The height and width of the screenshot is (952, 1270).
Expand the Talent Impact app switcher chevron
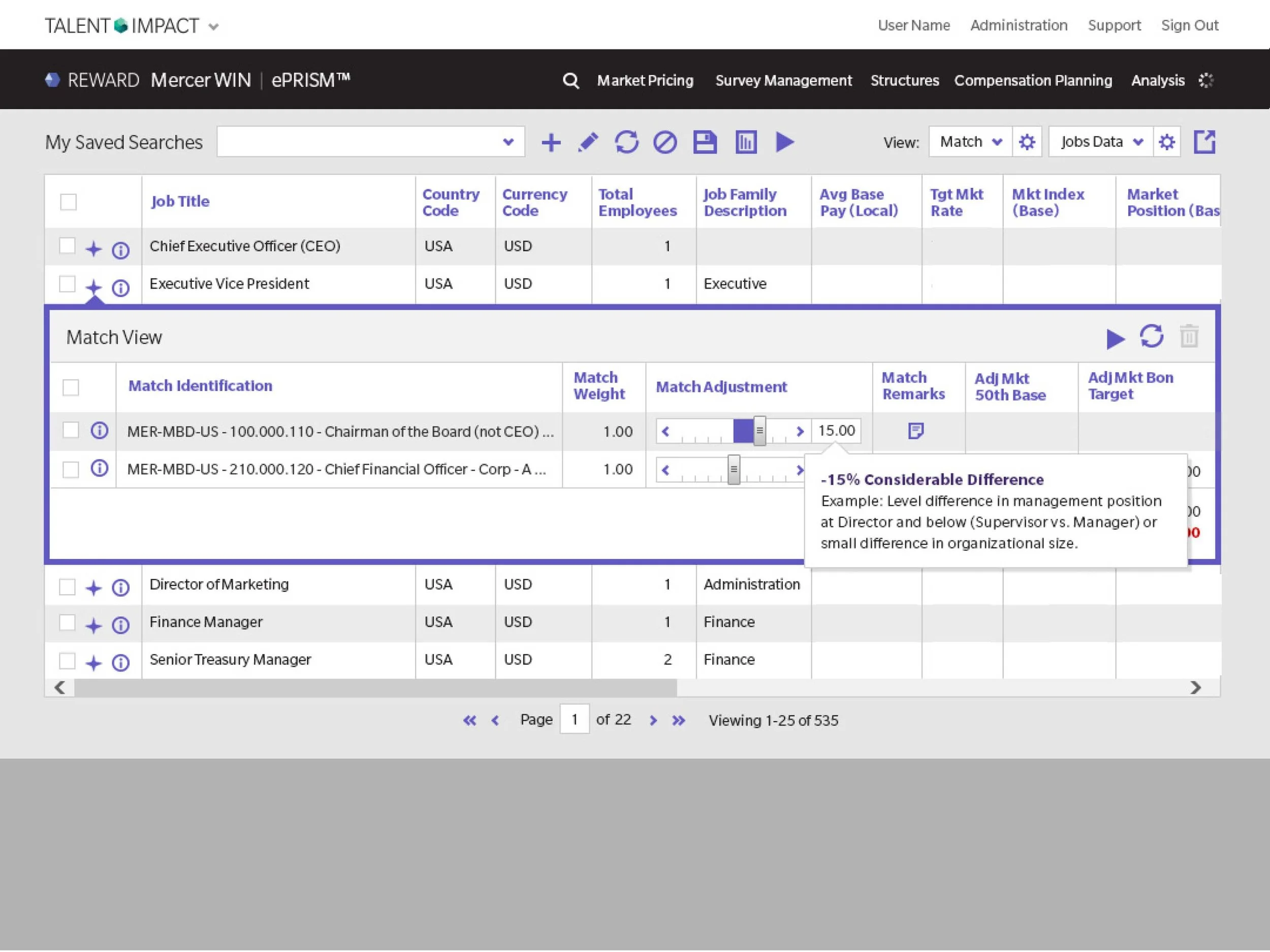pyautogui.click(x=213, y=27)
